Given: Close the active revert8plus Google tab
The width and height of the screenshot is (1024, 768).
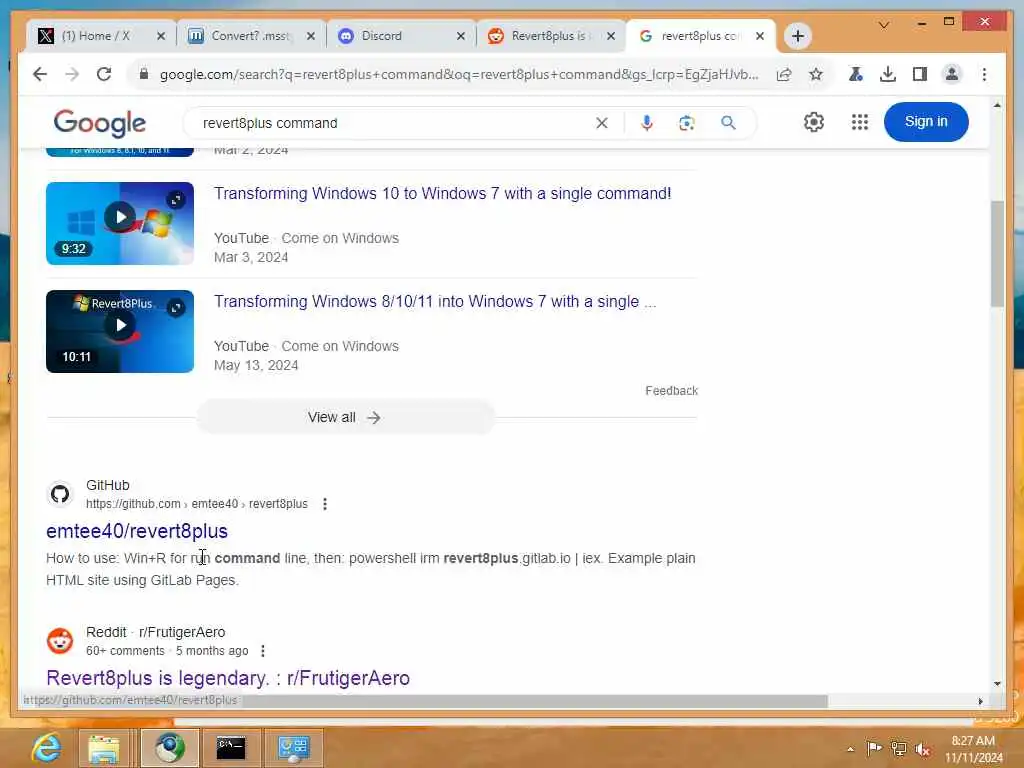Looking at the screenshot, I should point(760,36).
